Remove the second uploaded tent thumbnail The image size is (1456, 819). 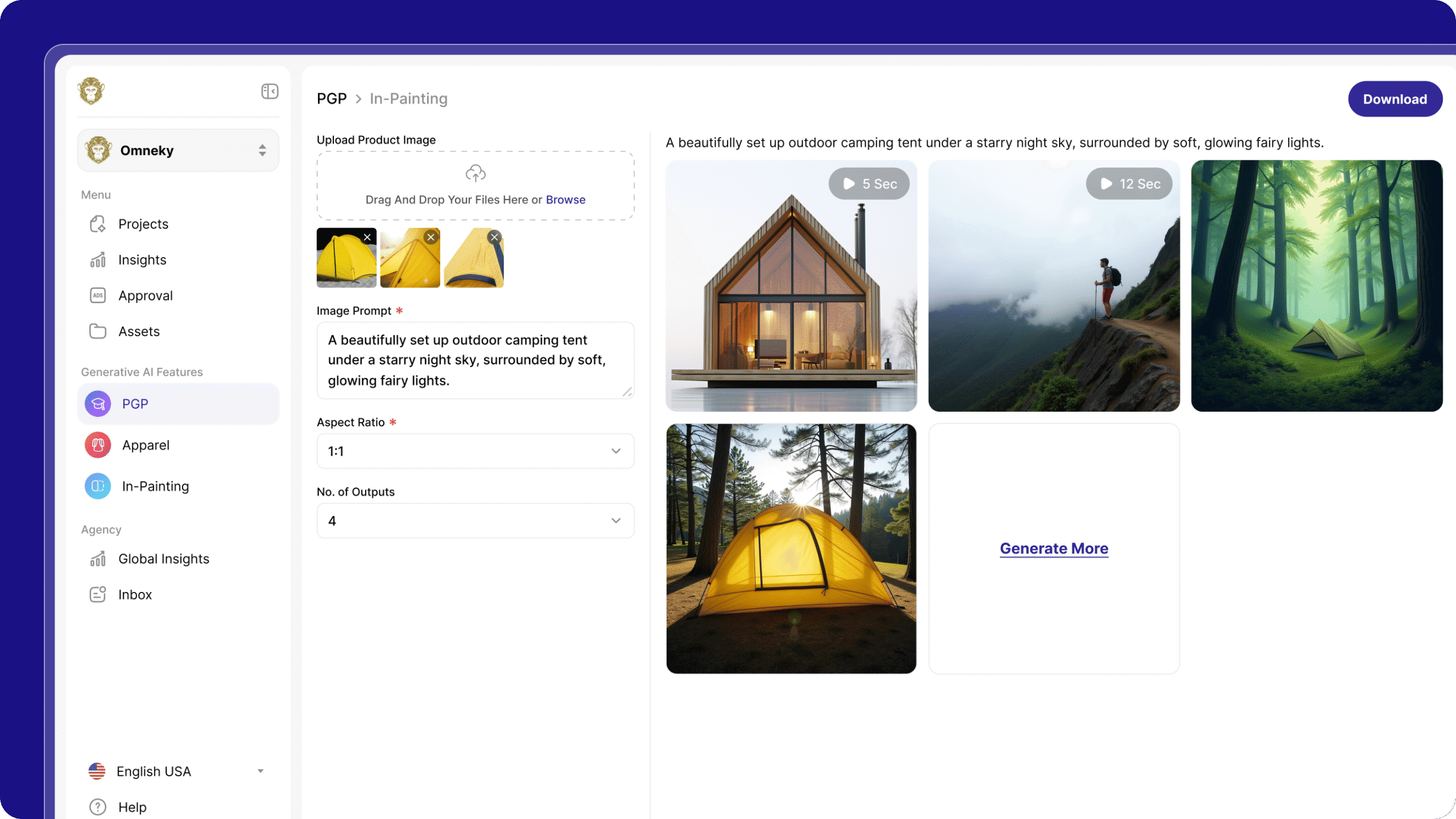(x=431, y=238)
